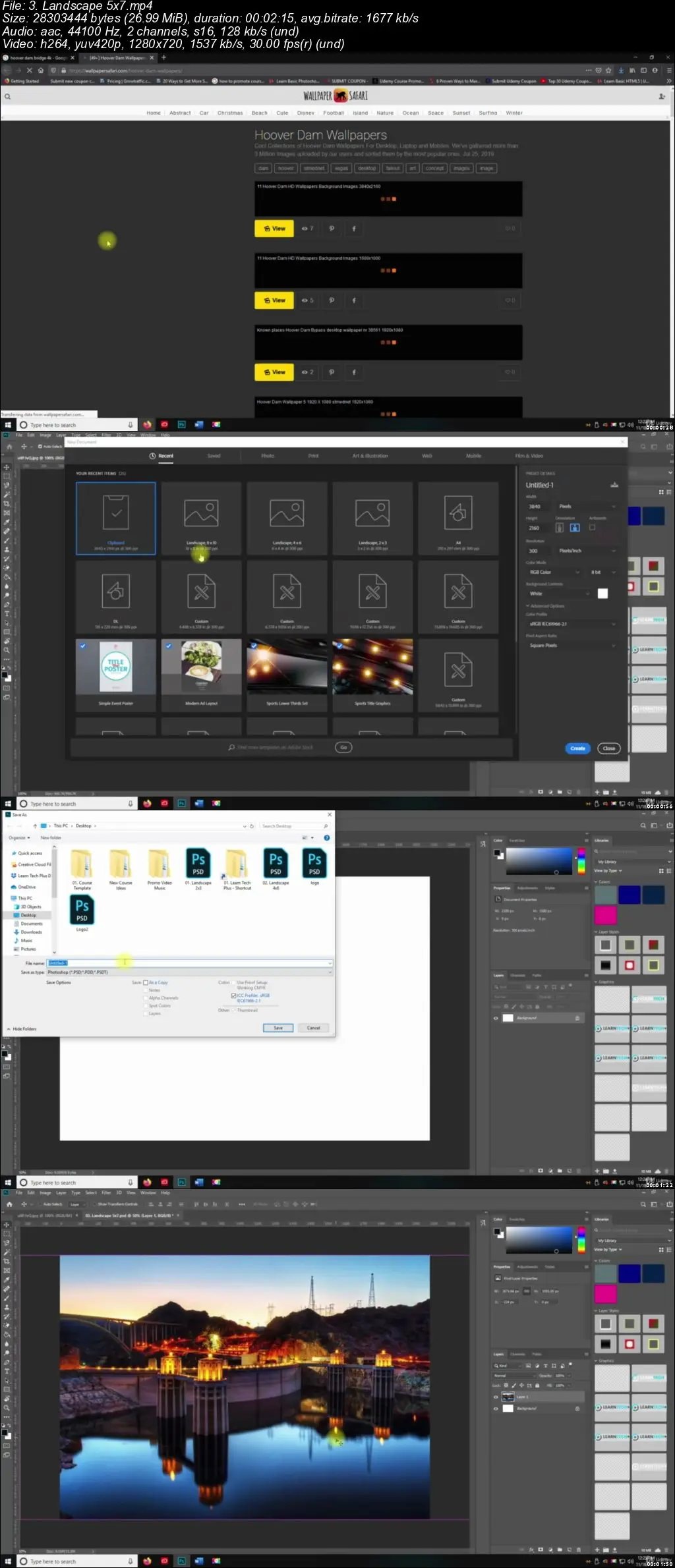Image resolution: width=675 pixels, height=1568 pixels.
Task: Open the sRGB color profile dropdown
Action: [572, 624]
